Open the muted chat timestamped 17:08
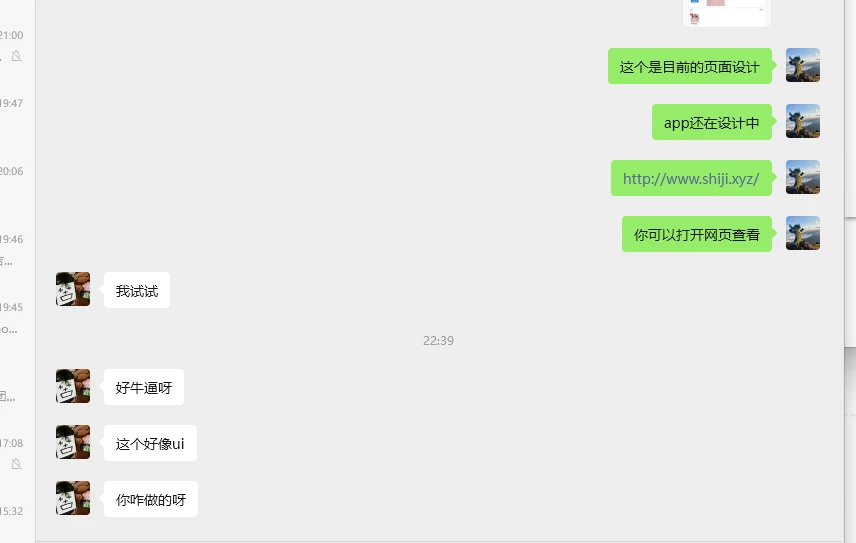Image resolution: width=856 pixels, height=543 pixels. tap(17, 454)
